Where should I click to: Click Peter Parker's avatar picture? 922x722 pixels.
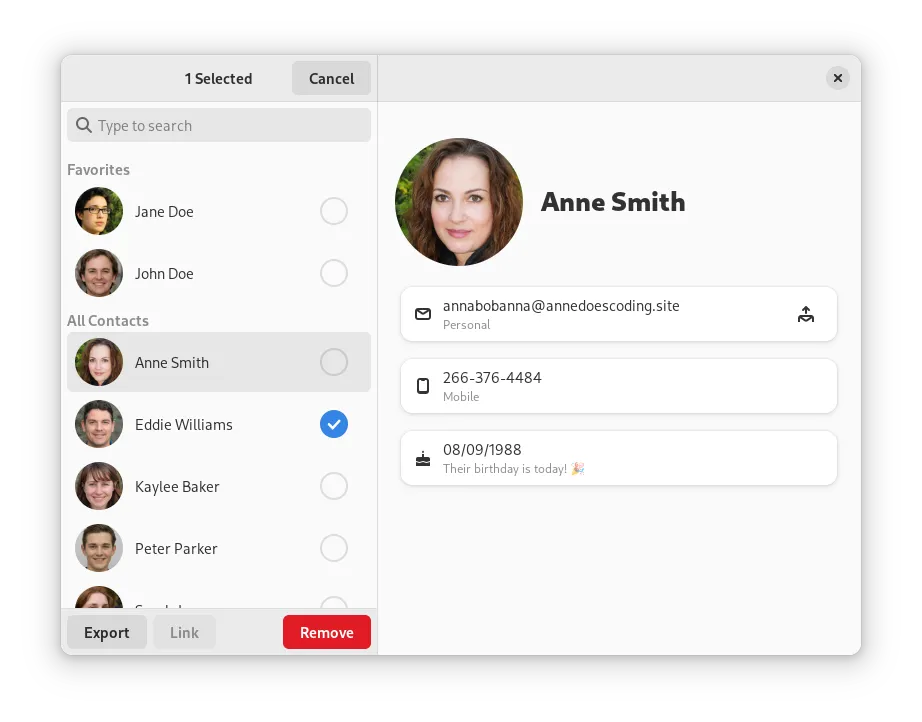pos(99,548)
